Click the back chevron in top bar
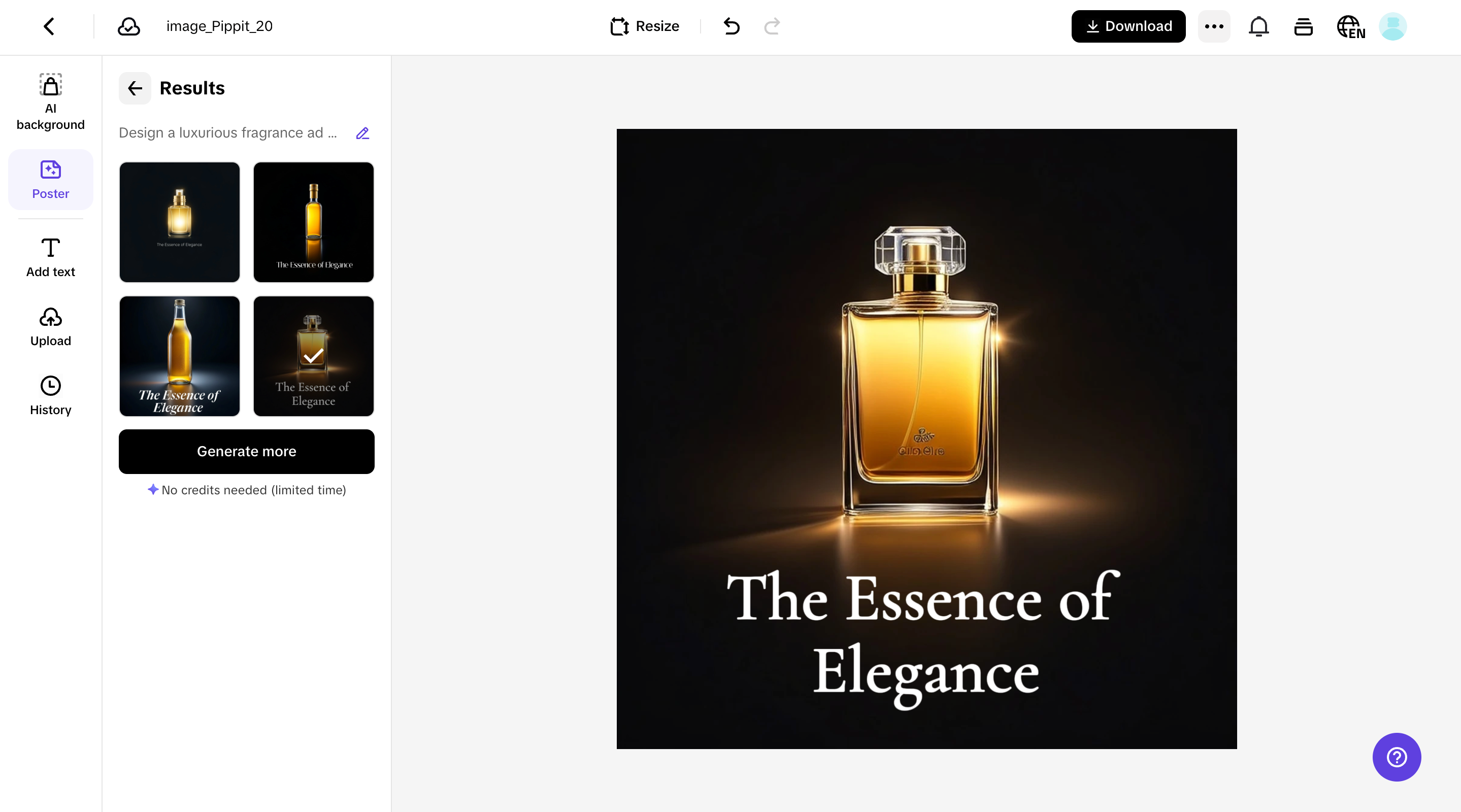Viewport: 1461px width, 812px height. (x=49, y=26)
